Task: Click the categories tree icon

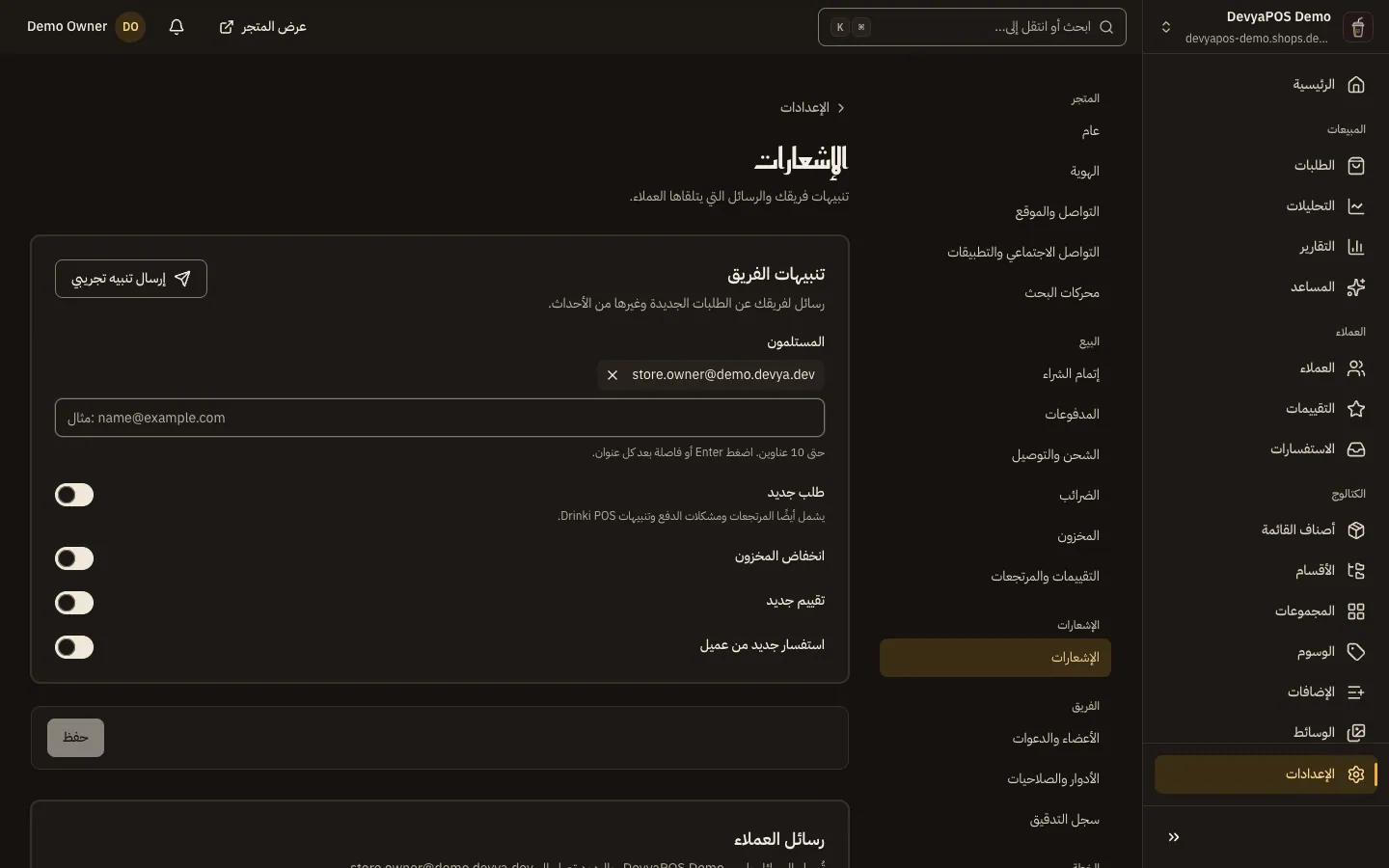Action: (1356, 571)
